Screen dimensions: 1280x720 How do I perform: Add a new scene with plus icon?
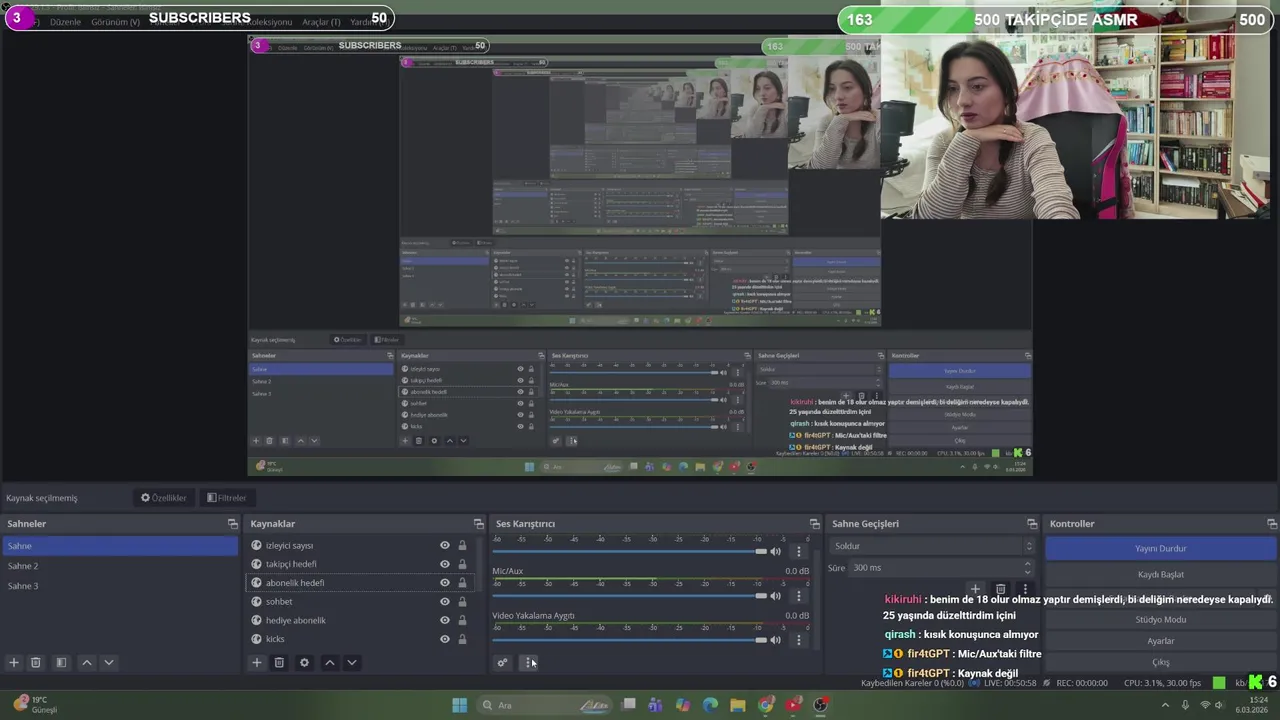tap(14, 662)
